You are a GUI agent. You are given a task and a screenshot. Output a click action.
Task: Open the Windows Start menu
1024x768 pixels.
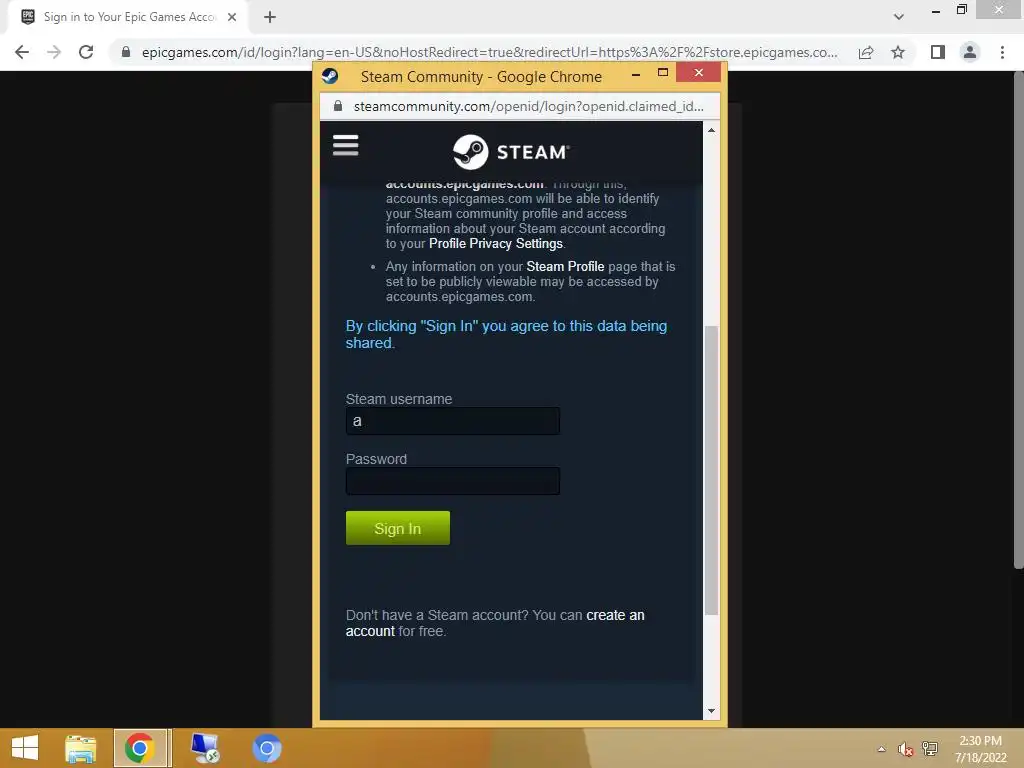tap(25, 748)
